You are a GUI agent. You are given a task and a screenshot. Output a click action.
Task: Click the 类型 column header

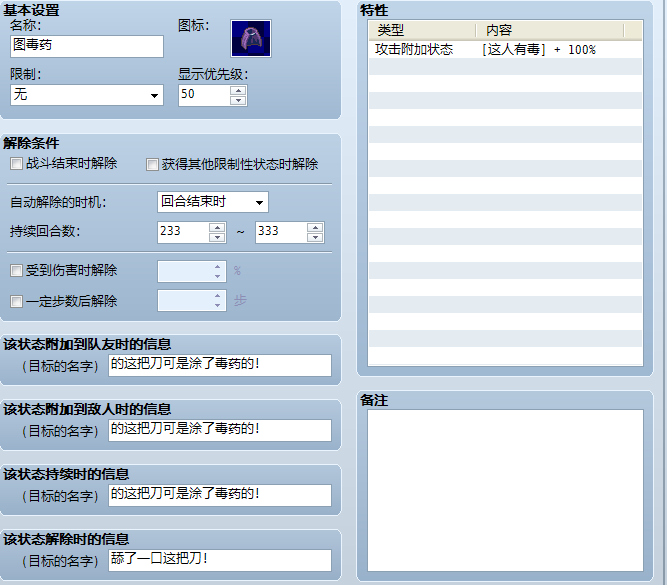coord(422,30)
